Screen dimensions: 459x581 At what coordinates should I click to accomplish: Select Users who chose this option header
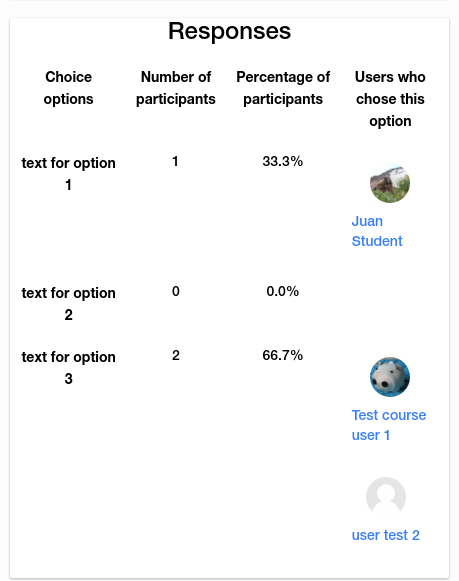390,99
